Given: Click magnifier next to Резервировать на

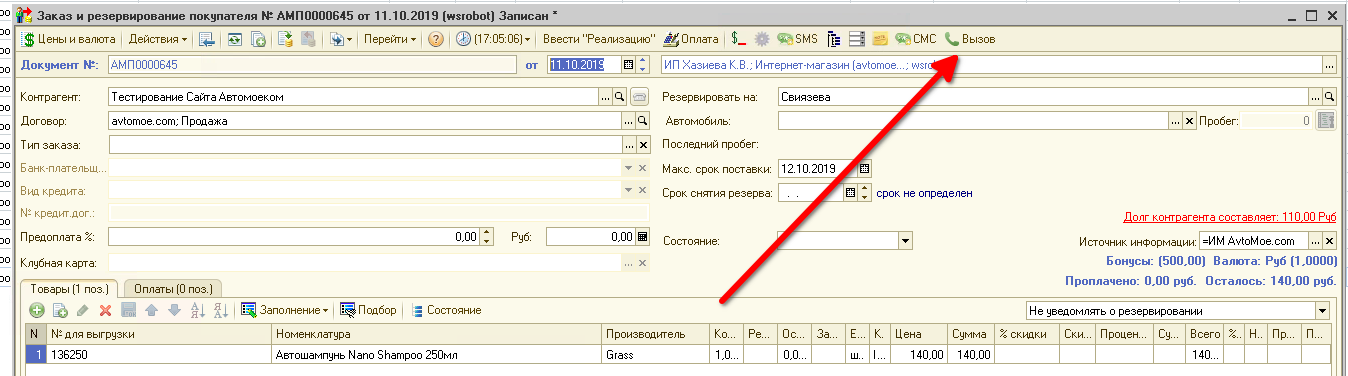Looking at the screenshot, I should click(1329, 97).
